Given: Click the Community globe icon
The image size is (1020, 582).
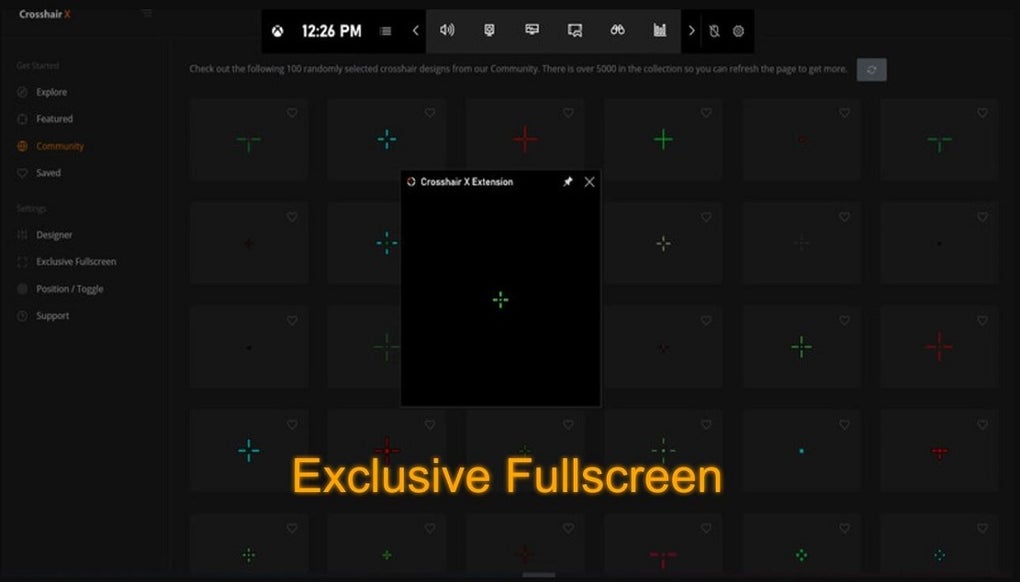Looking at the screenshot, I should pyautogui.click(x=22, y=146).
